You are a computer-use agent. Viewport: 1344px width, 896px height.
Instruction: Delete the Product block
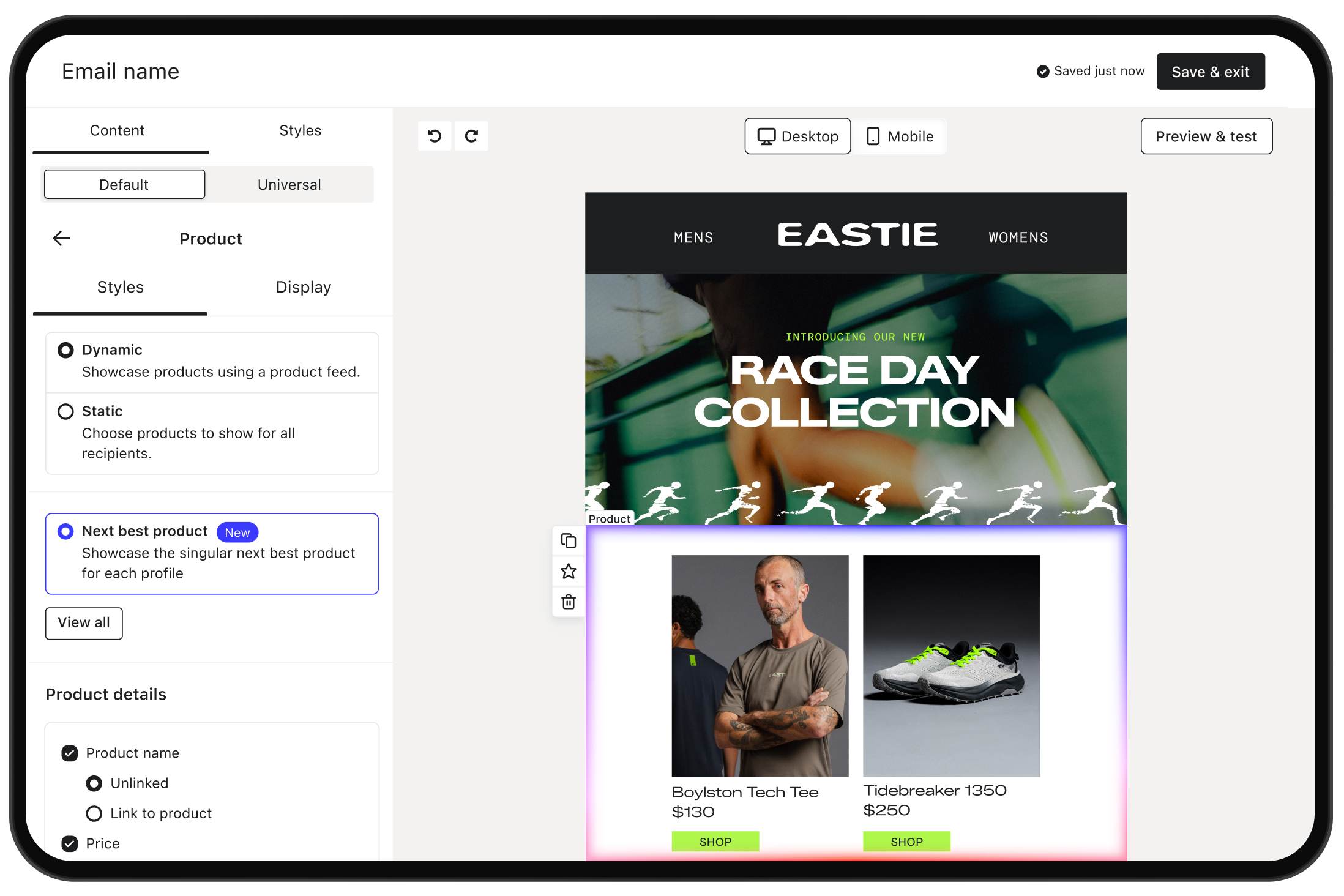569,602
